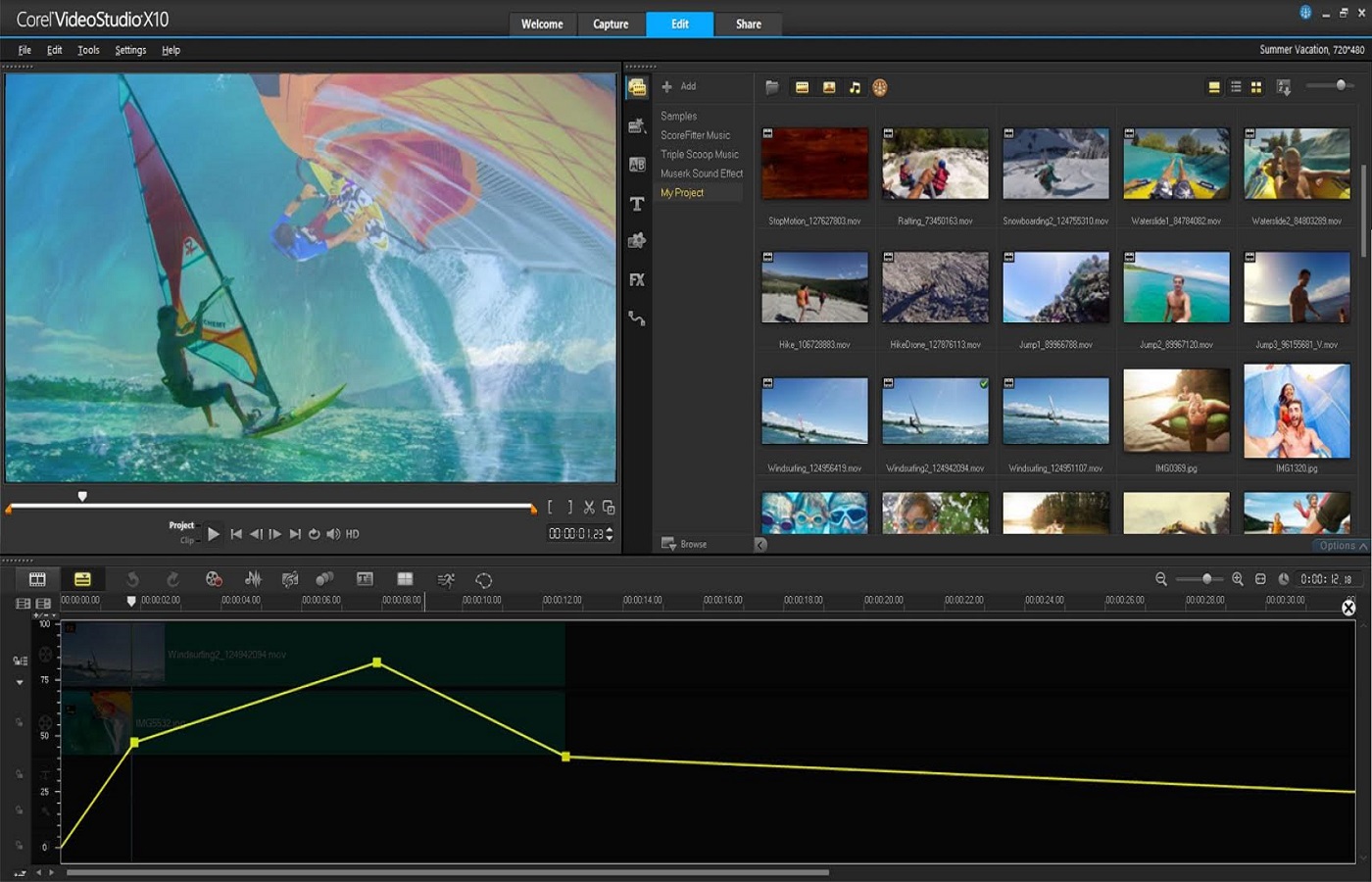Click the zoom in magnifier on timeline

tap(1238, 579)
